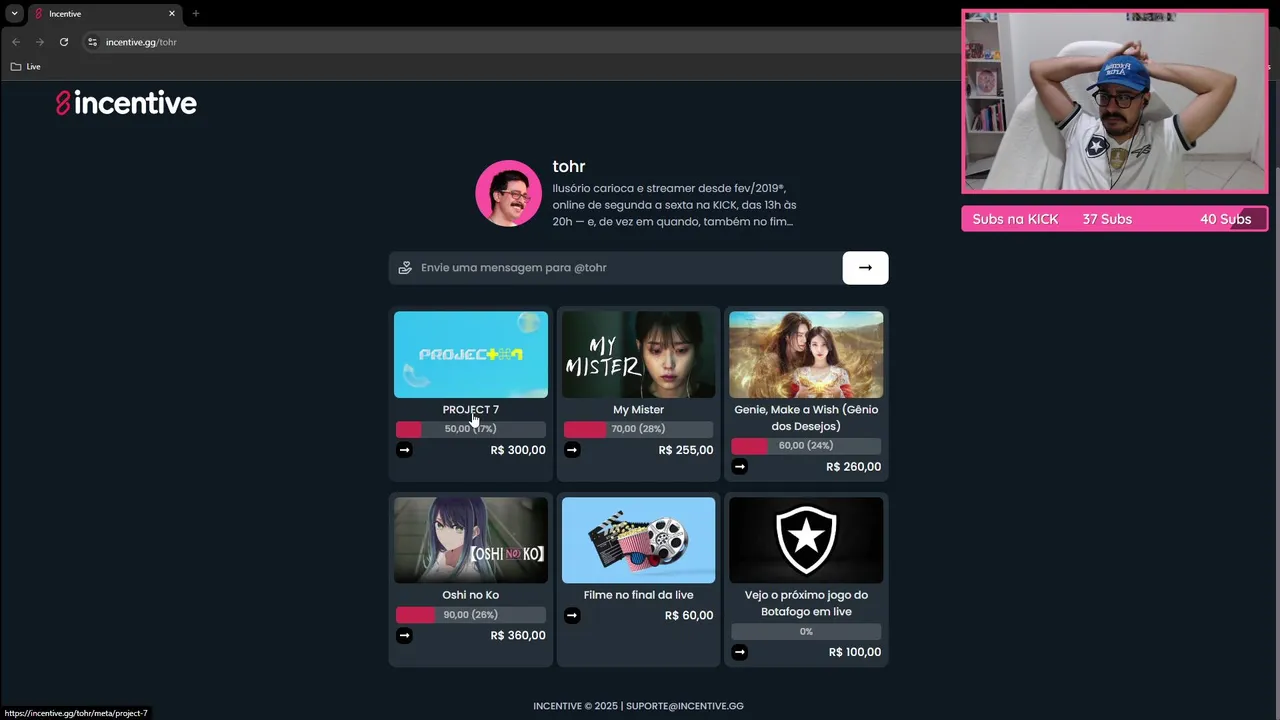Screen dimensions: 1280x720
Task: Click the donation hand icon in message box
Action: pos(405,268)
